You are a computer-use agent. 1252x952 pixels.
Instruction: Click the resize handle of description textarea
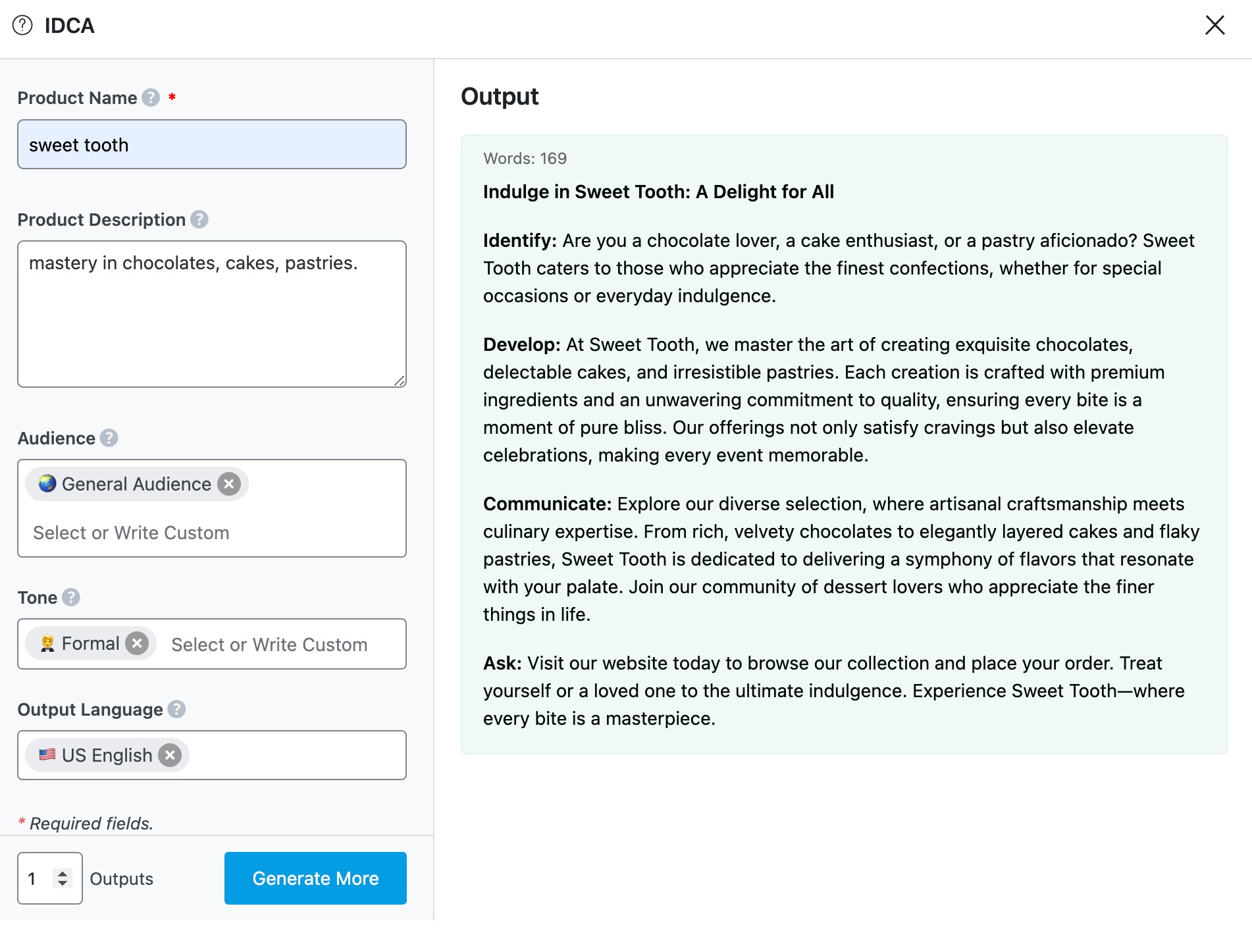tap(400, 381)
